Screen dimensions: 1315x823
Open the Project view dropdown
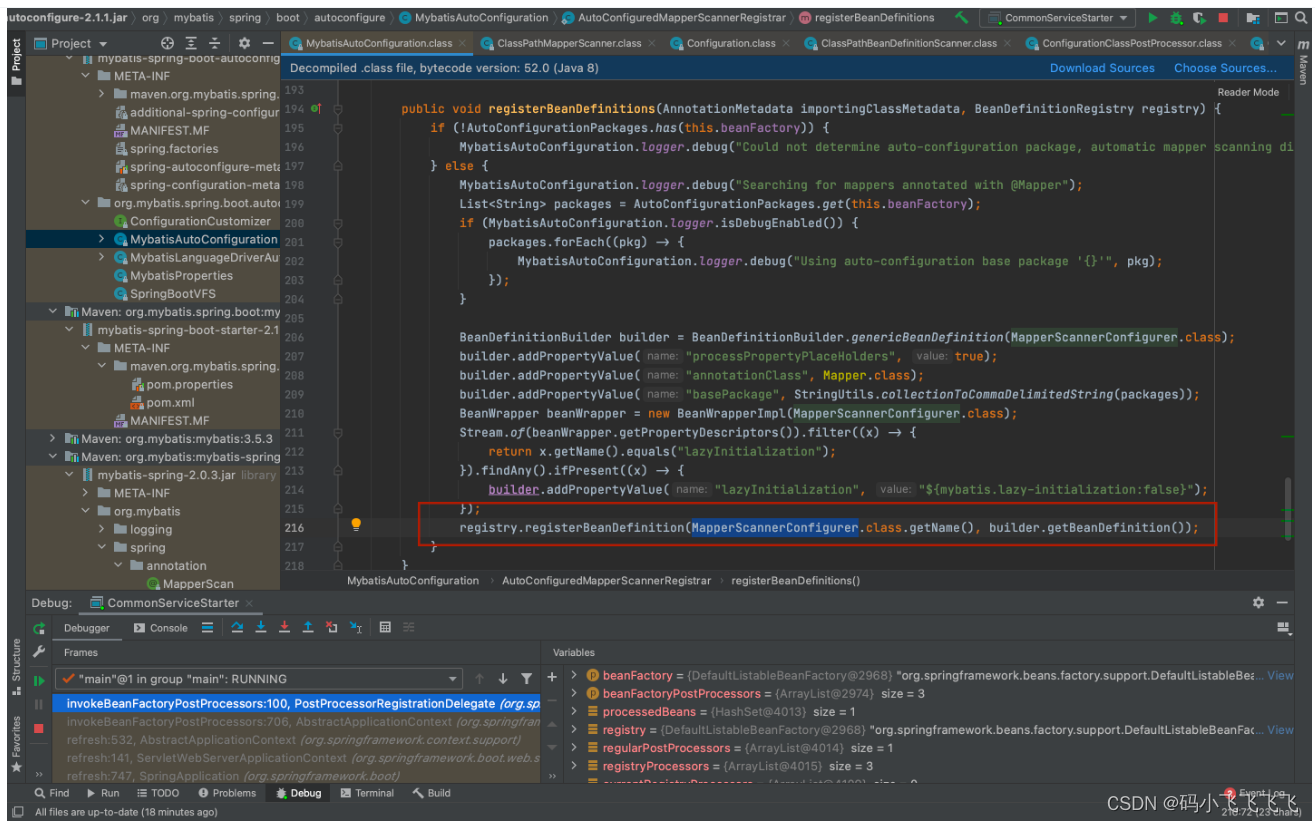71,43
